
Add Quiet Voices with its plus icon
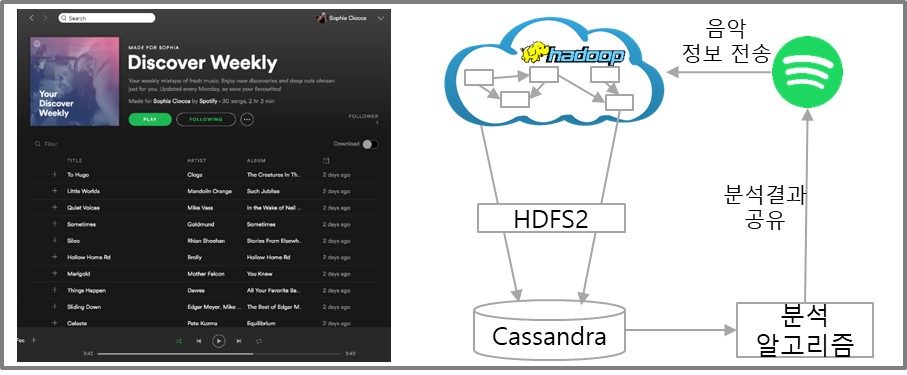(55, 207)
